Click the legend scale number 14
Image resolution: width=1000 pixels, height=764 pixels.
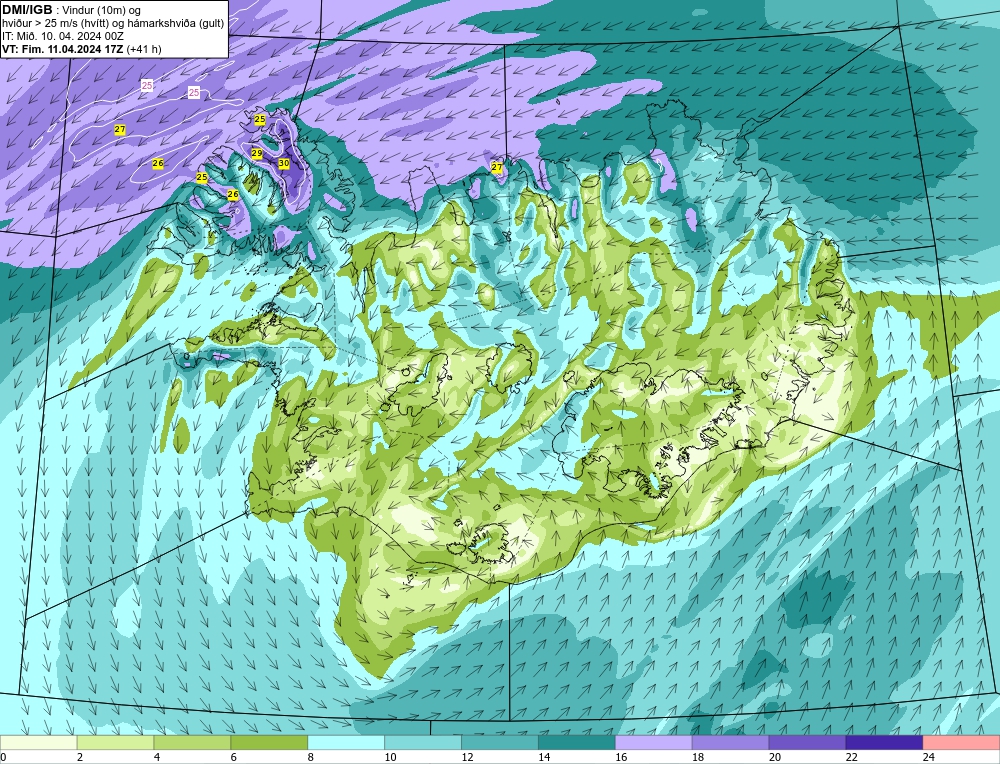(544, 757)
